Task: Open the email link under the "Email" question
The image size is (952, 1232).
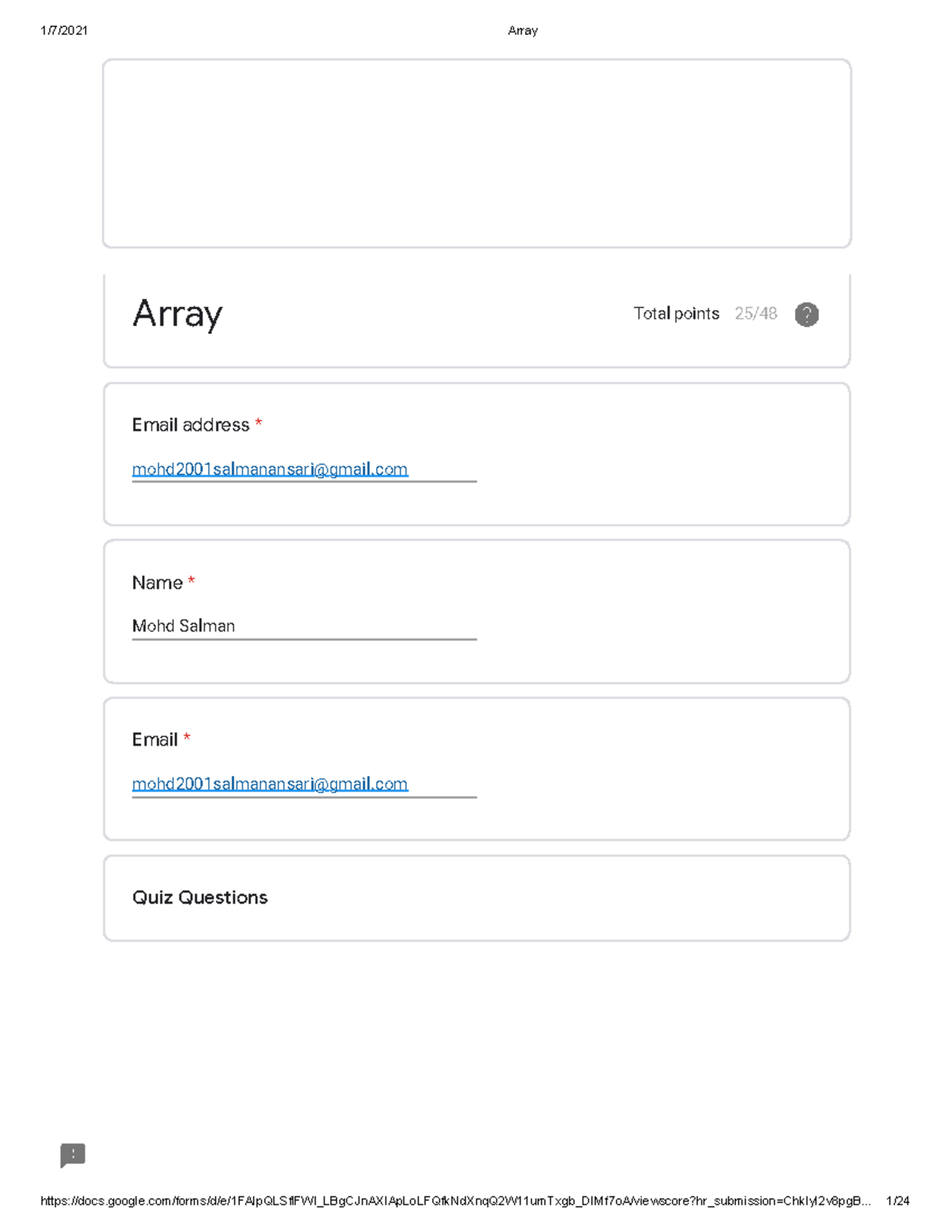Action: point(270,785)
